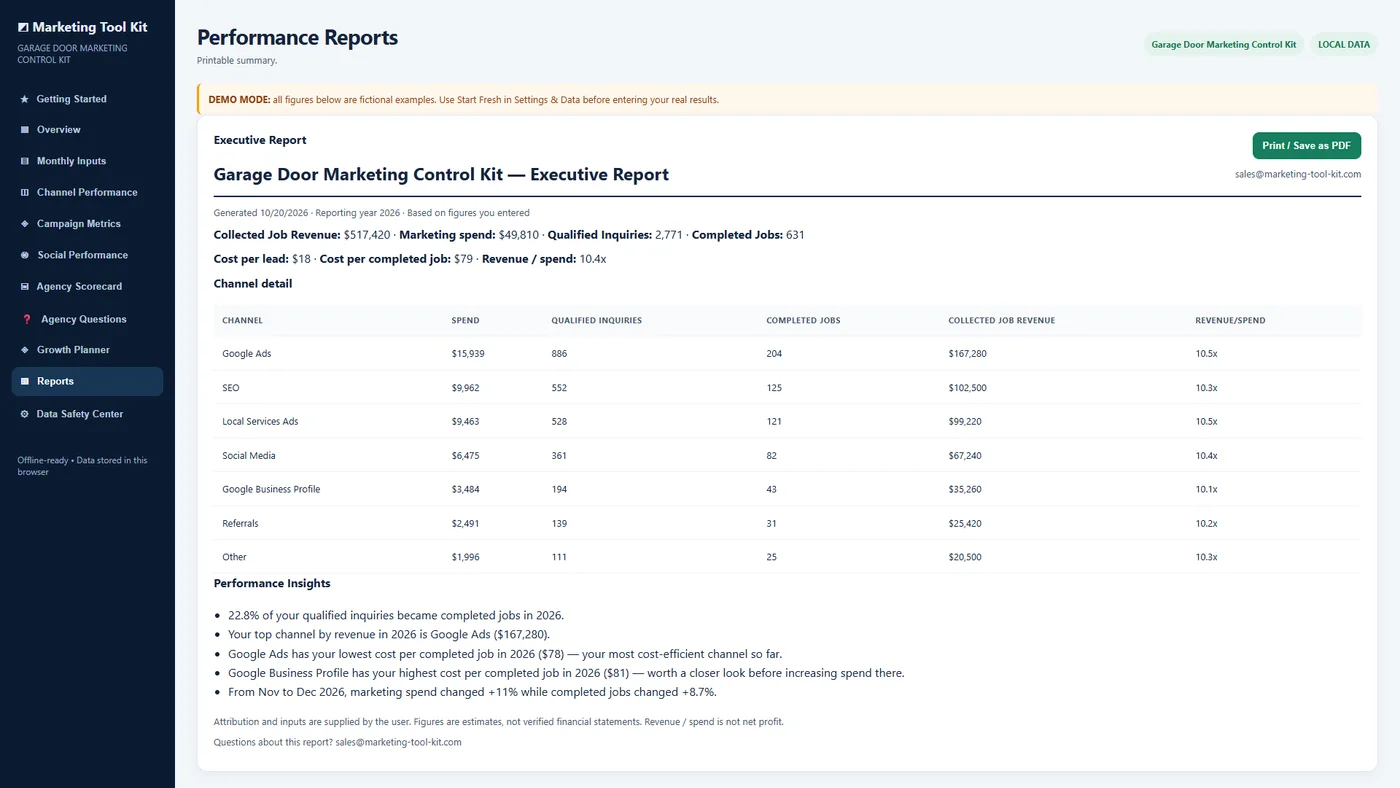Click the Google Ads channel cell
Screen dimensions: 1400x788
point(247,354)
